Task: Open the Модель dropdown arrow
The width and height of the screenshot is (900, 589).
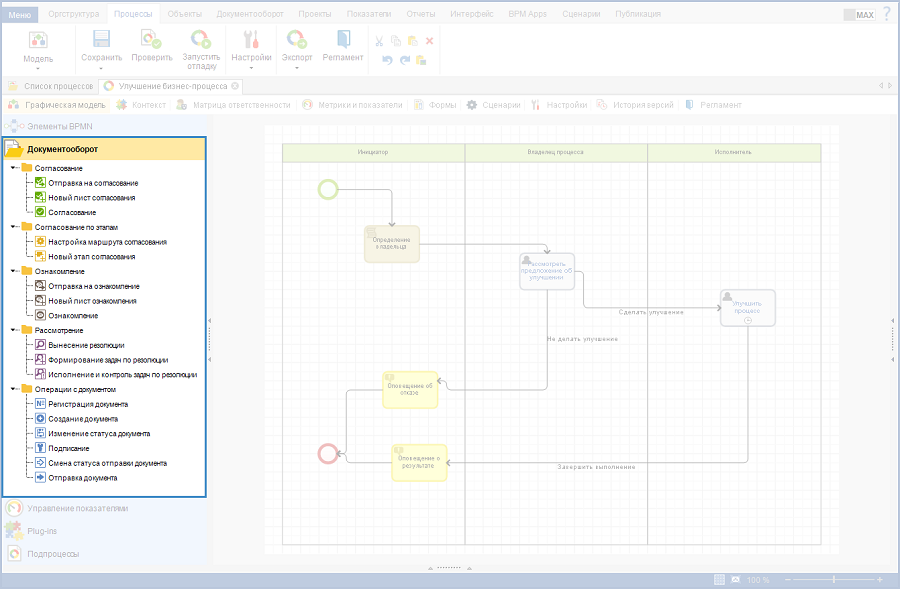Action: tap(38, 70)
